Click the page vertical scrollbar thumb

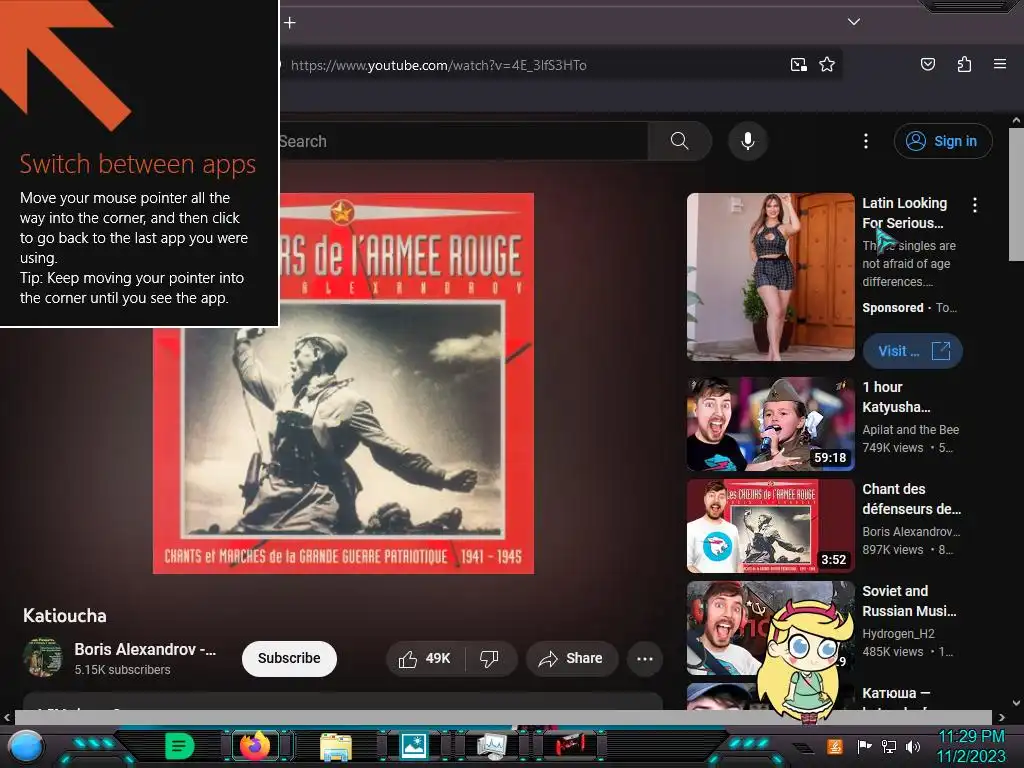[1016, 195]
